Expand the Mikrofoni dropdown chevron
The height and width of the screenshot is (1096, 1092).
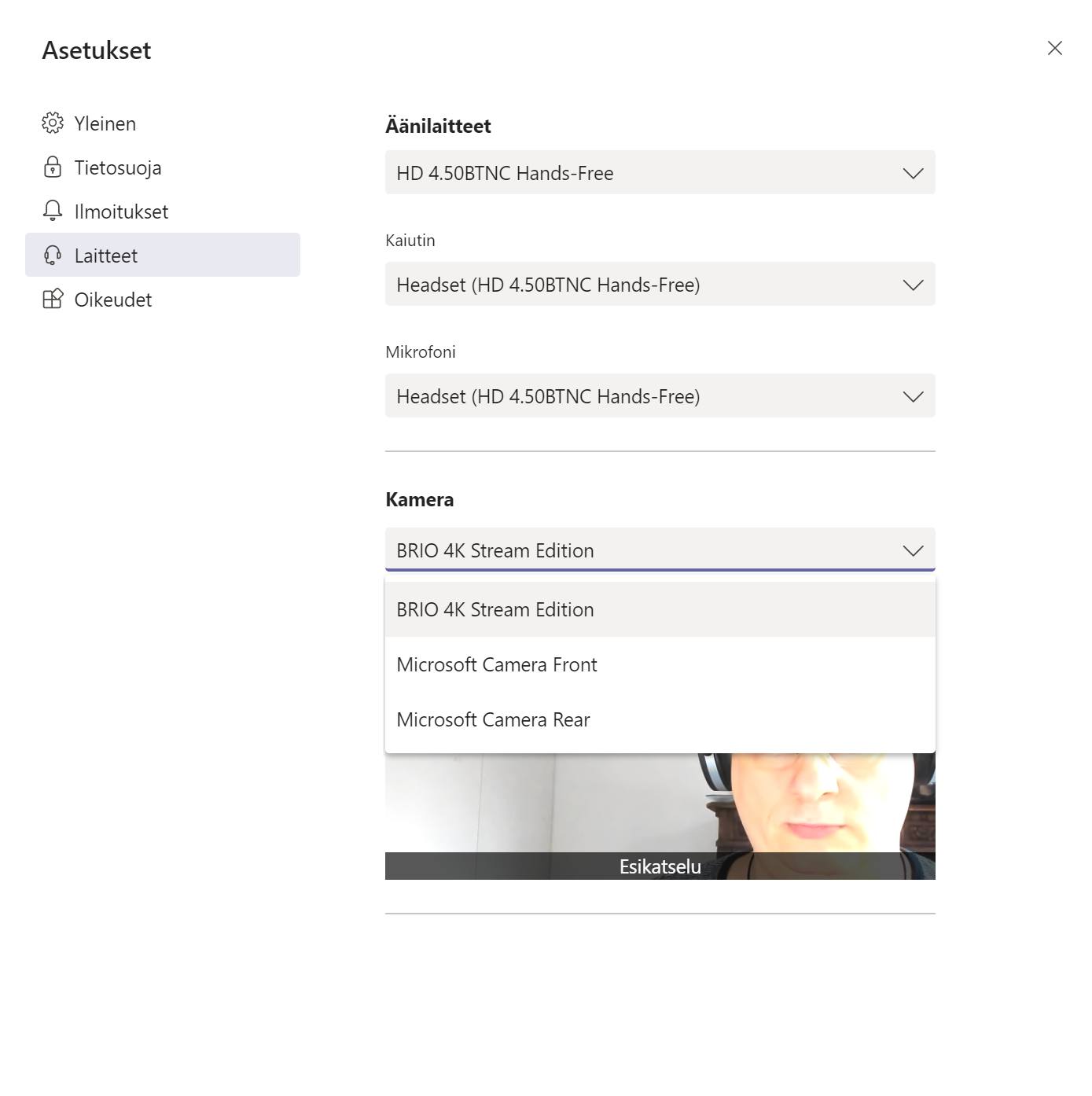click(912, 396)
